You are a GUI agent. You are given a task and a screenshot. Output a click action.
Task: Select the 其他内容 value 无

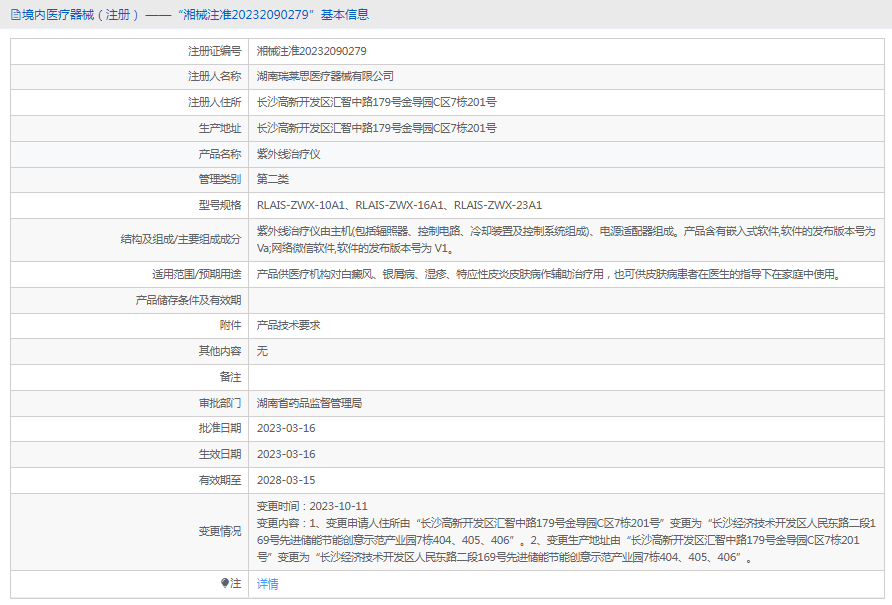(262, 351)
